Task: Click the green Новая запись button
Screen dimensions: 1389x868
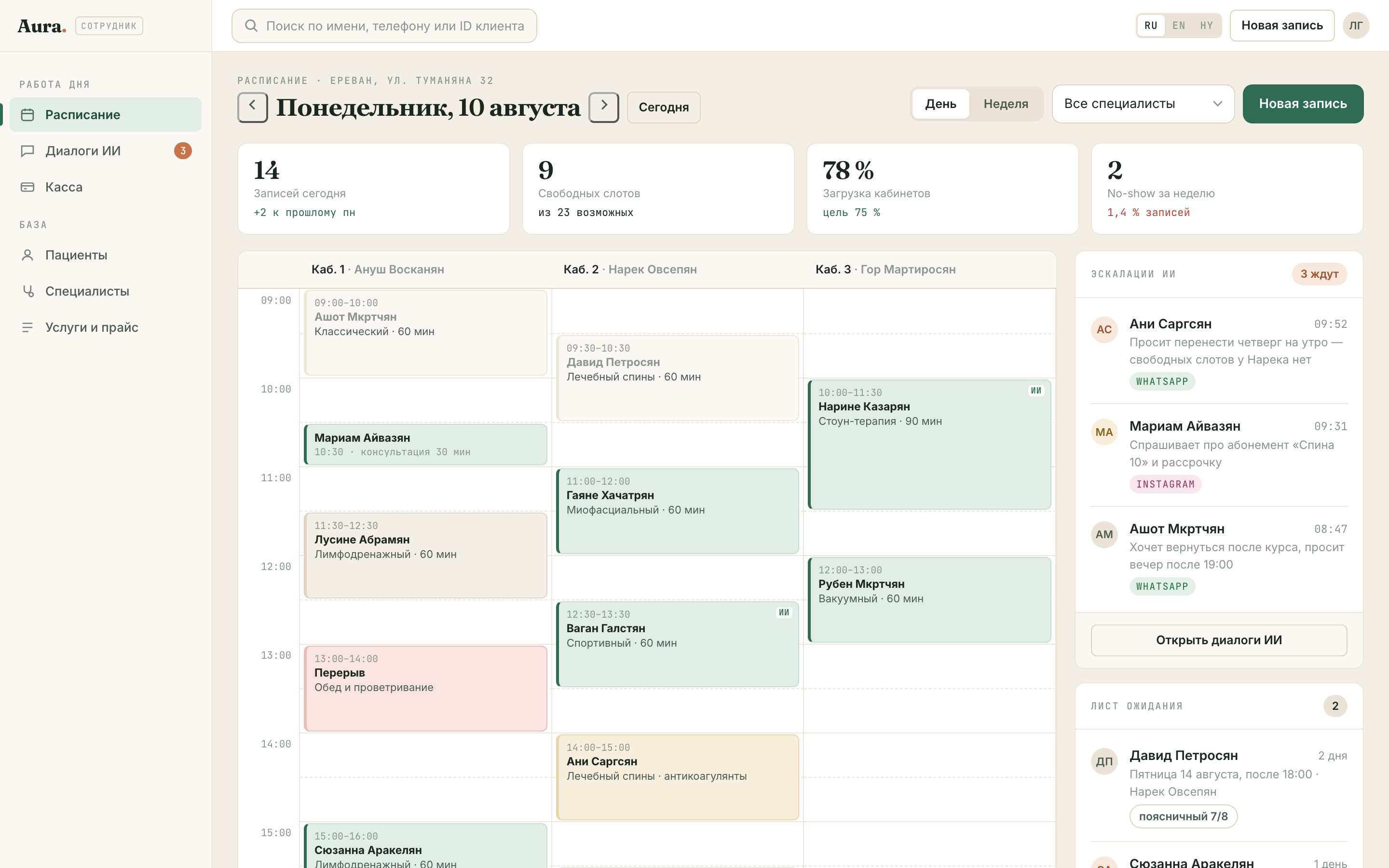Action: (x=1303, y=104)
